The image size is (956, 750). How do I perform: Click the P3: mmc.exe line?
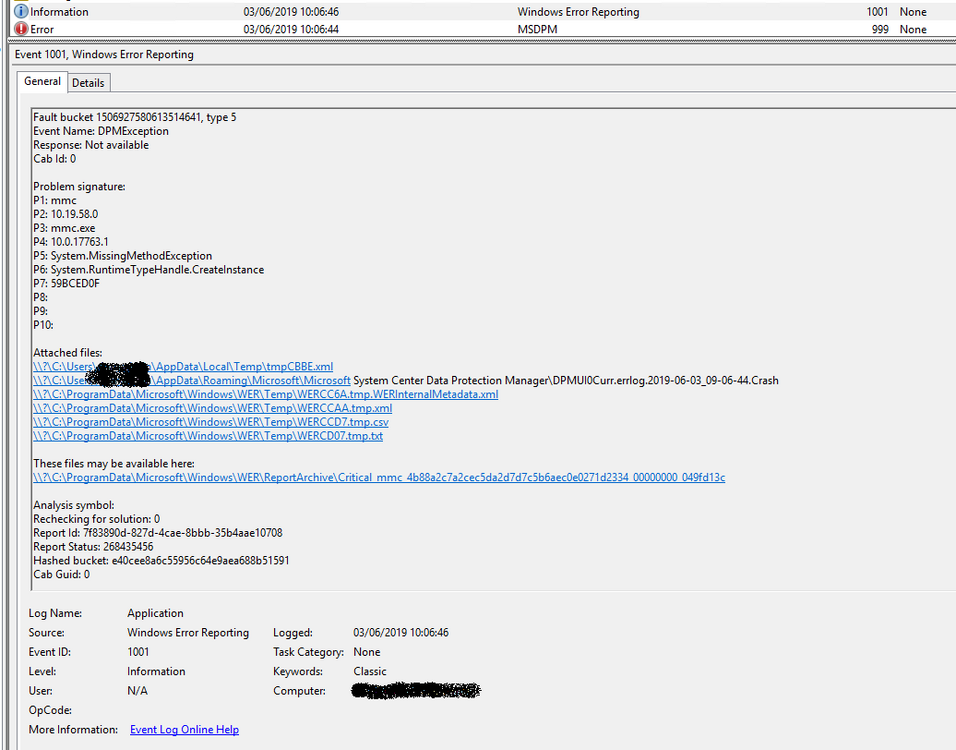tap(64, 228)
